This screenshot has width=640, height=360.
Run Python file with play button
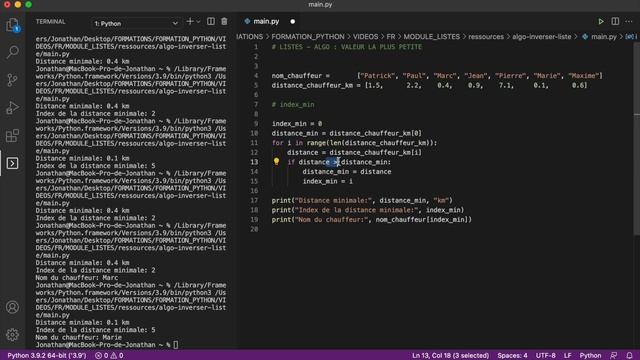coord(601,22)
